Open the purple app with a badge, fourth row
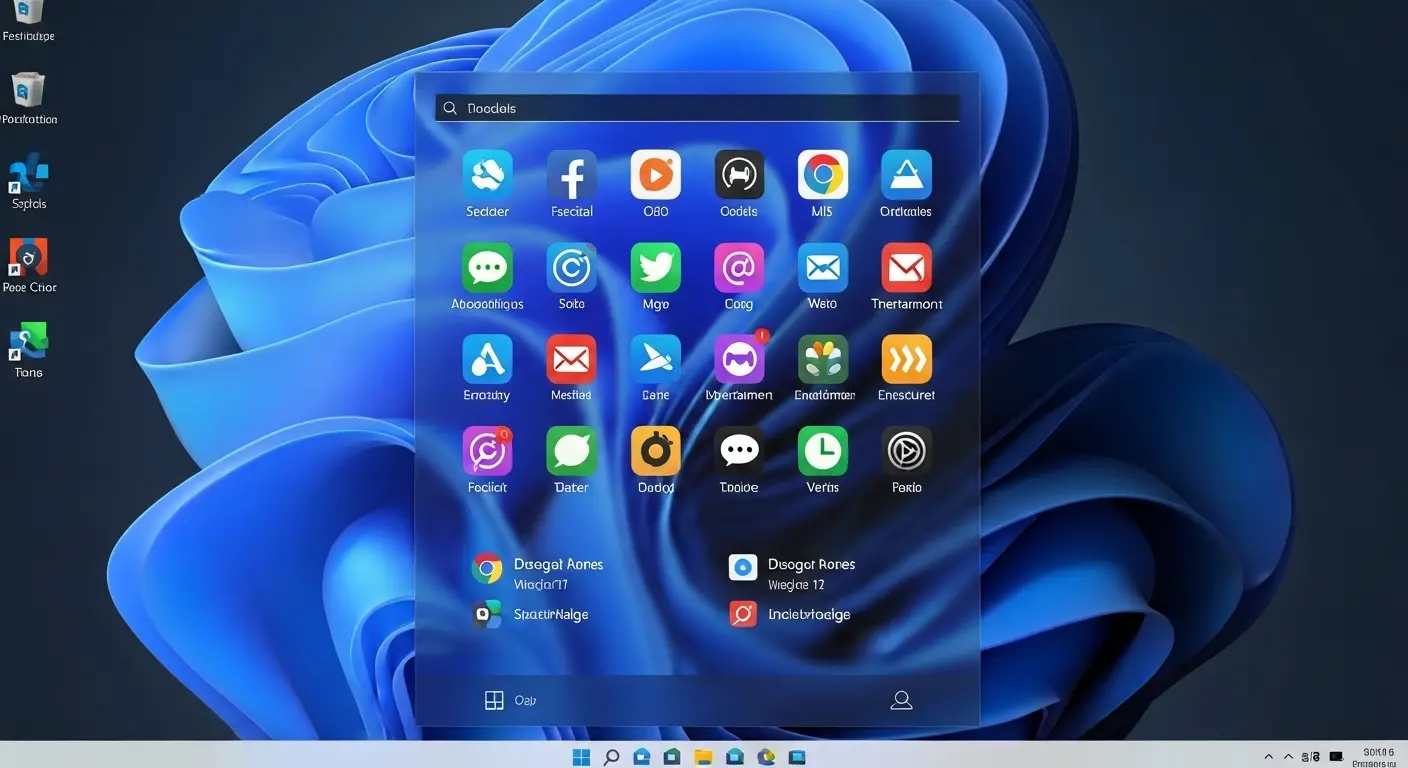The image size is (1408, 768). pos(487,451)
